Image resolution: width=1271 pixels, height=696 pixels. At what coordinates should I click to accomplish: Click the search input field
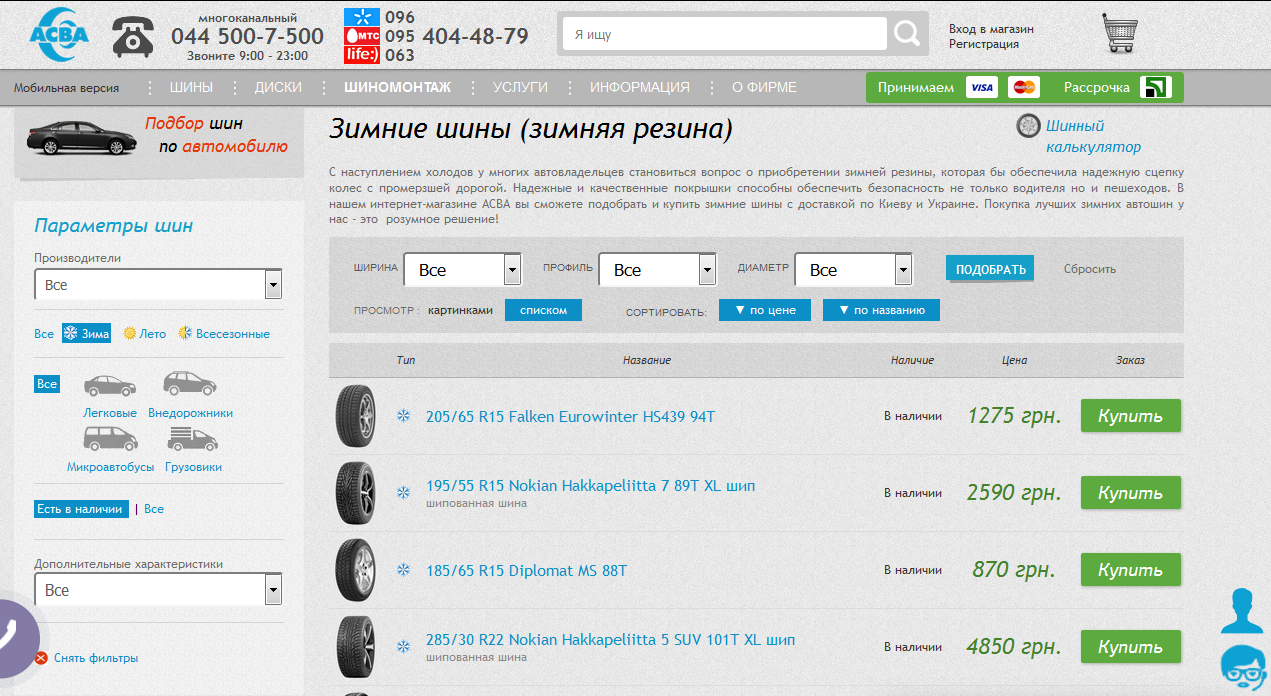point(722,33)
